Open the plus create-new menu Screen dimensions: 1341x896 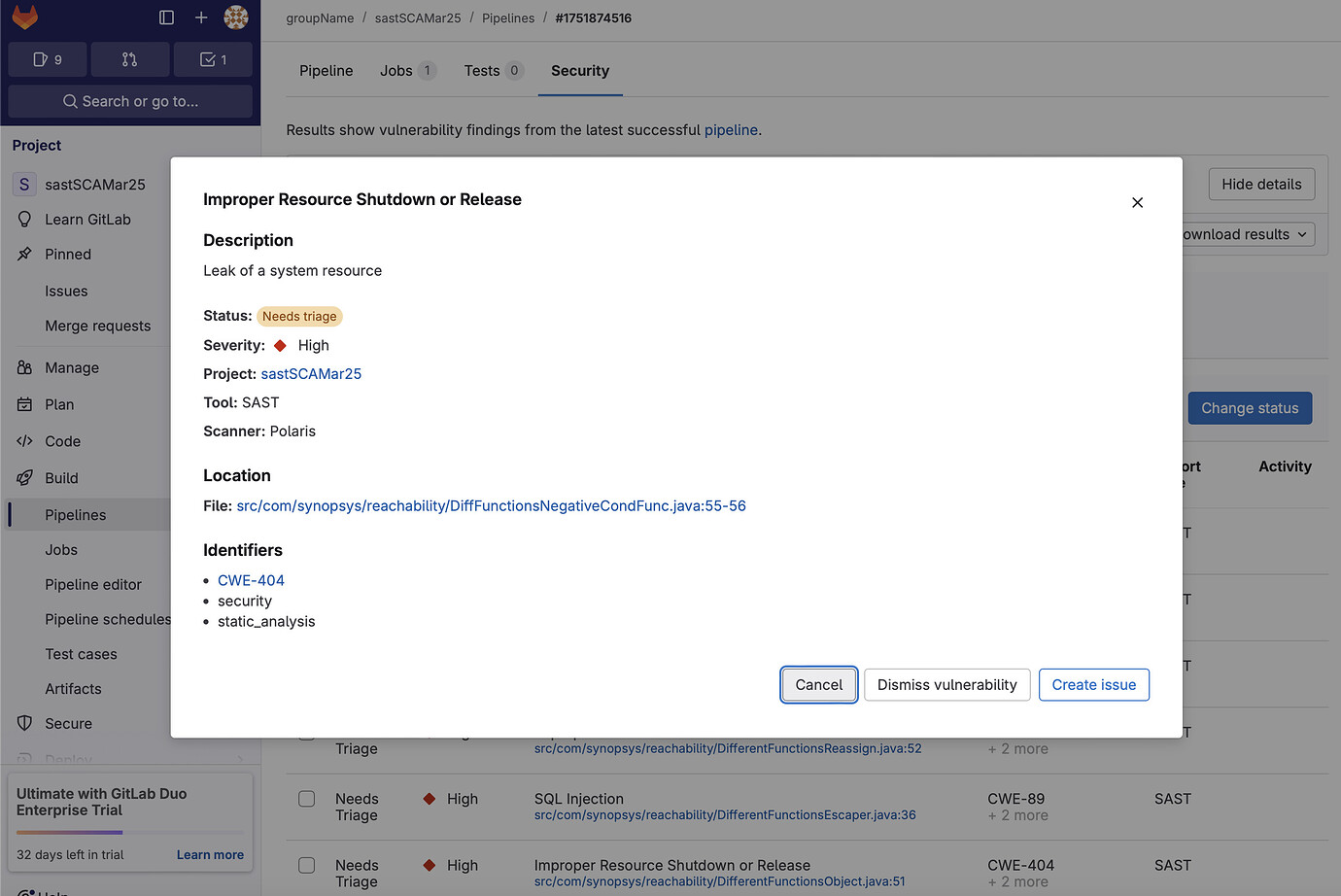click(201, 17)
